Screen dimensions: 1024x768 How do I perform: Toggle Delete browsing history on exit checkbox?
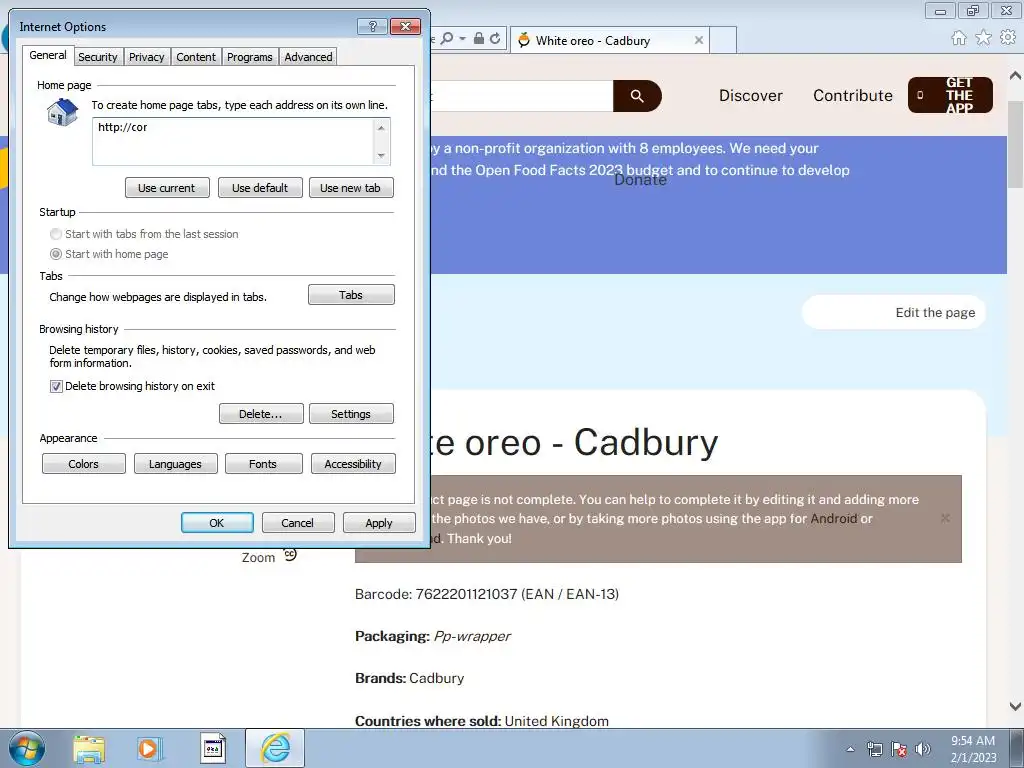click(56, 386)
